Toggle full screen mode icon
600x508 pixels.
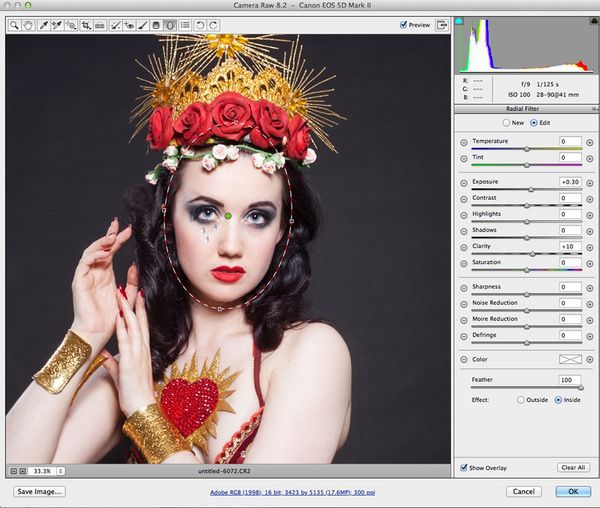click(441, 24)
